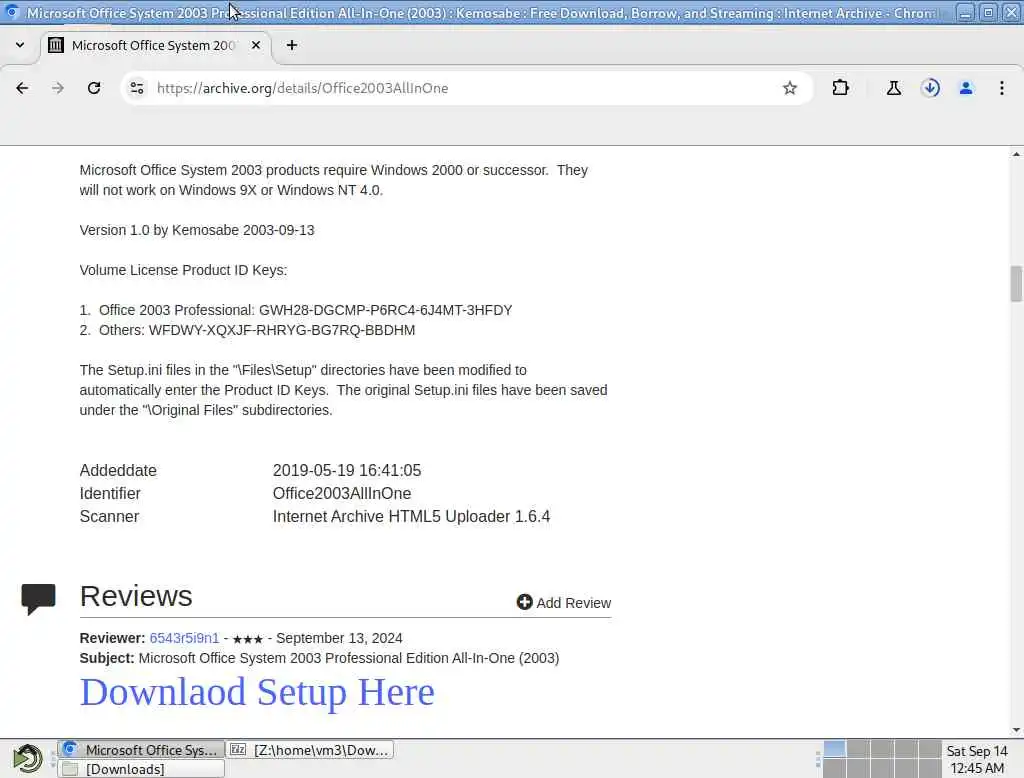Open the Chrome three-dot menu
This screenshot has height=778, width=1024.
(x=1002, y=88)
